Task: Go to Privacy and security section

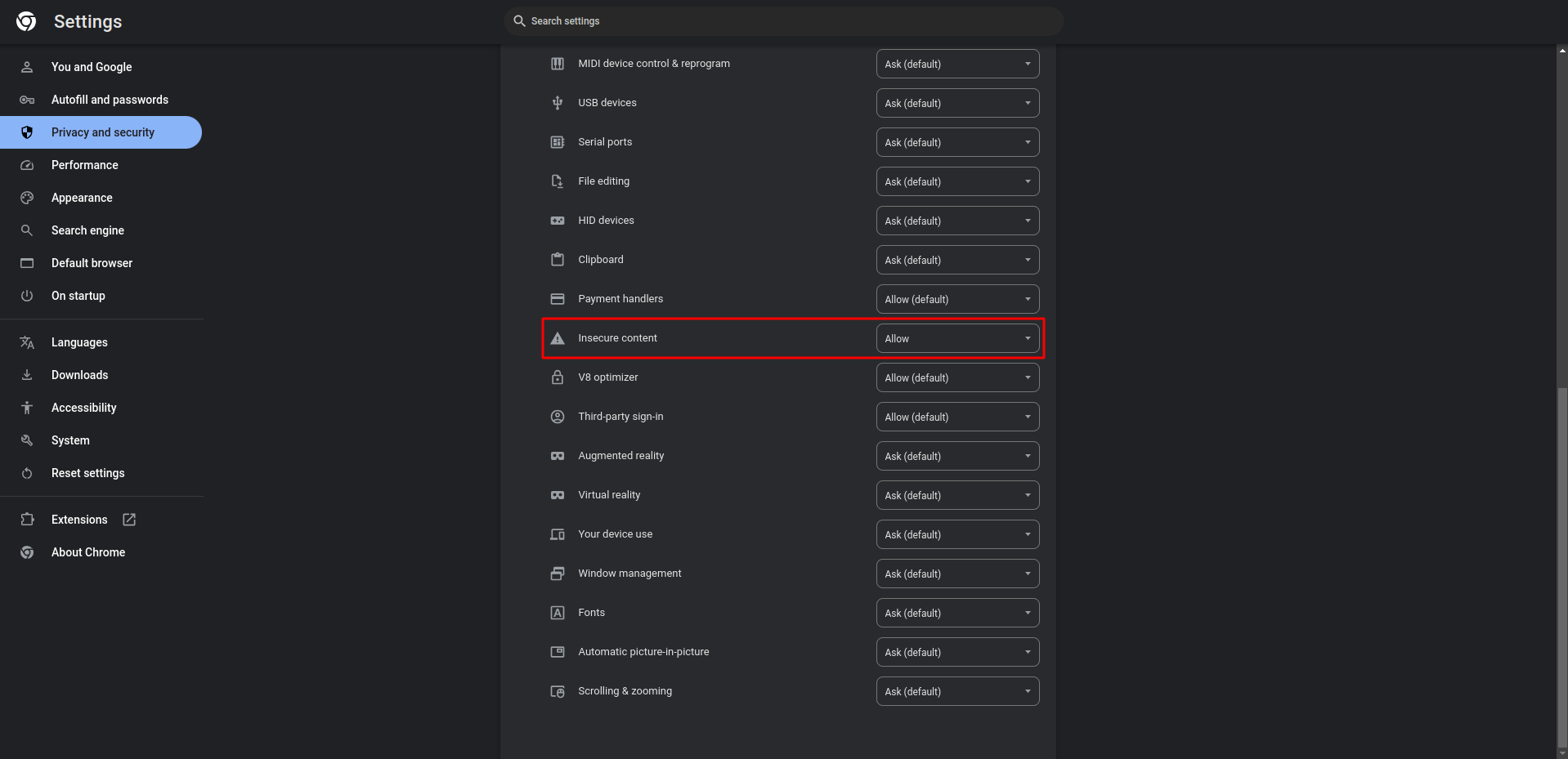Action: 102,132
